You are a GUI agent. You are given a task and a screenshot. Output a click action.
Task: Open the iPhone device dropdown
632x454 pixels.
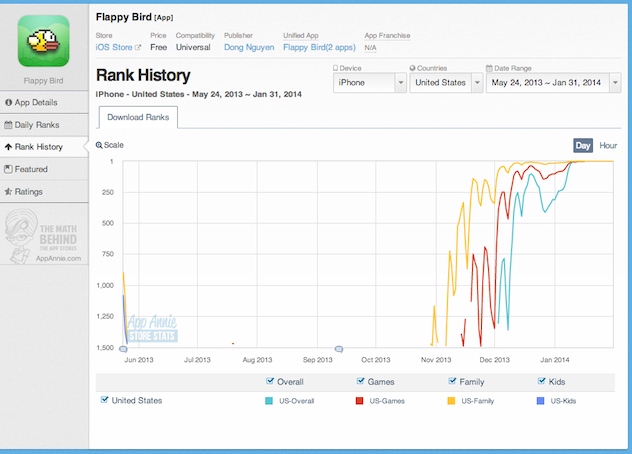[x=370, y=83]
